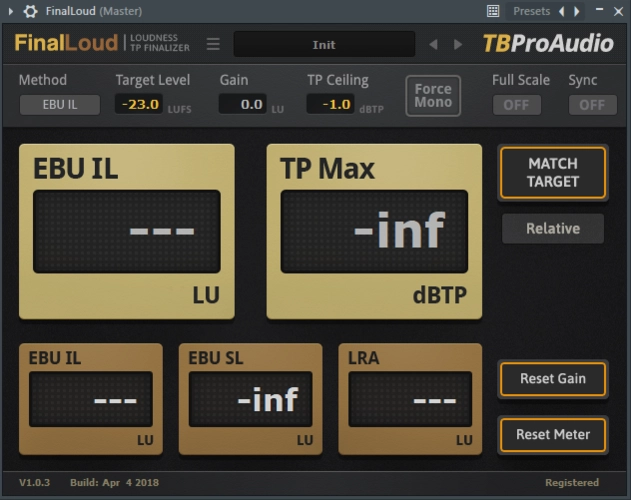Open the Init preset name display

(x=324, y=44)
